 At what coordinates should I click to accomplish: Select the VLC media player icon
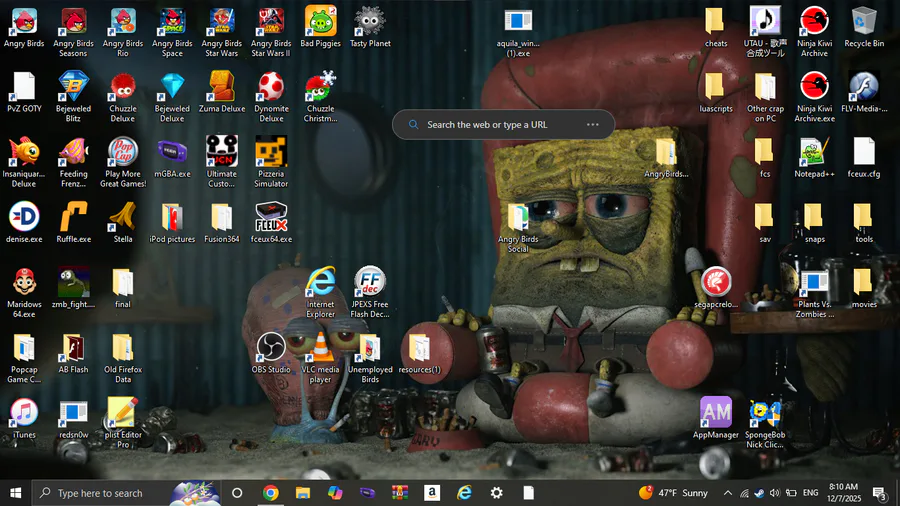[x=320, y=358]
